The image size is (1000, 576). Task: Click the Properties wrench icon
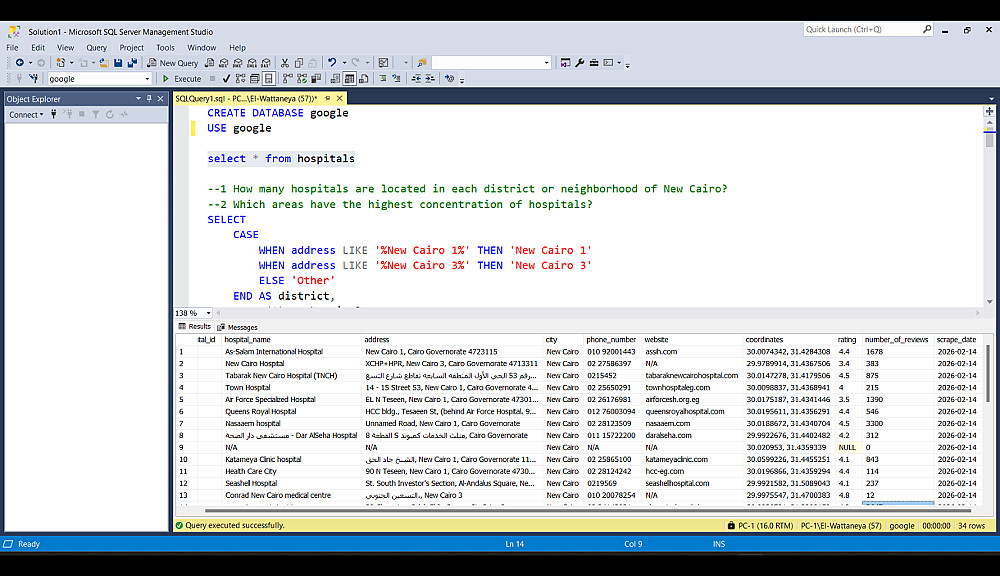[x=579, y=63]
